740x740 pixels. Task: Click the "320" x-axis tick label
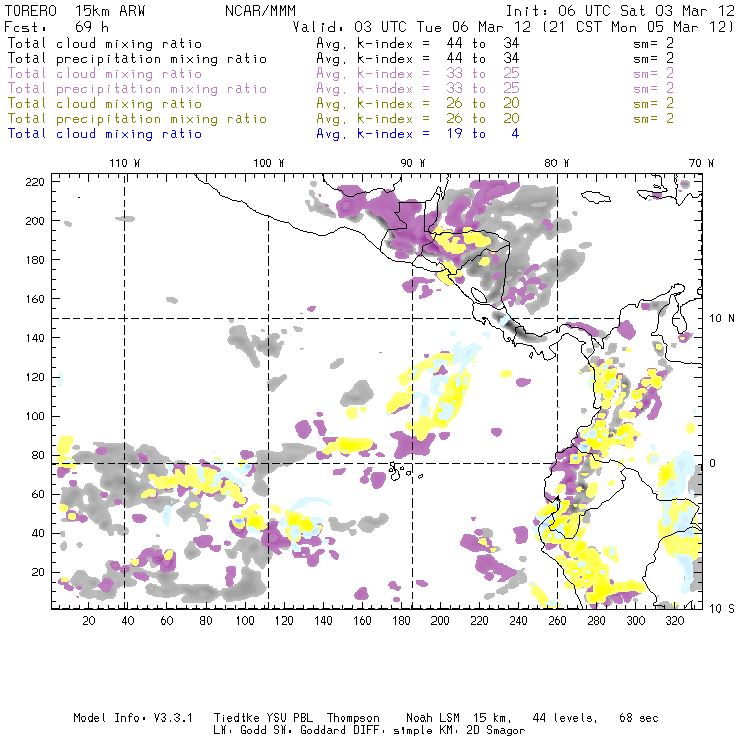674,621
